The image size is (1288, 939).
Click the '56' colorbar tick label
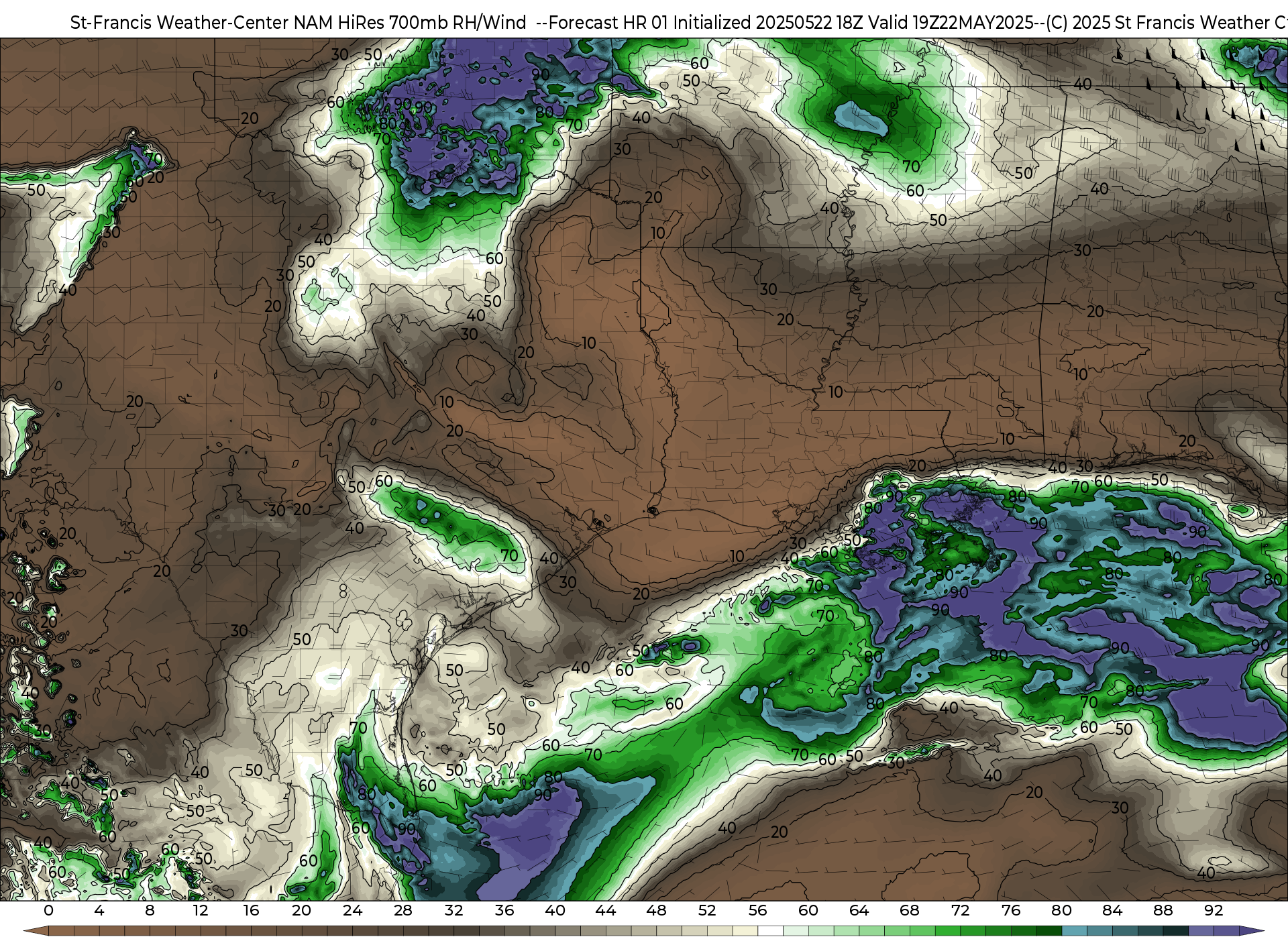pyautogui.click(x=757, y=911)
